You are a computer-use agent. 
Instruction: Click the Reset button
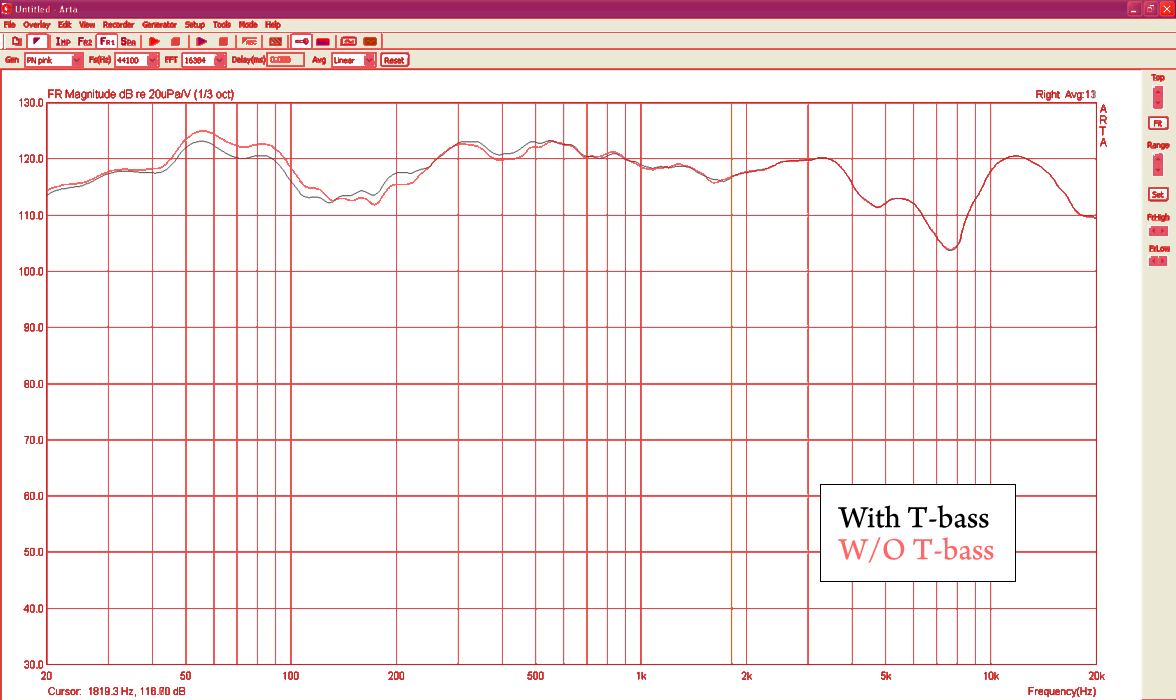coord(394,60)
